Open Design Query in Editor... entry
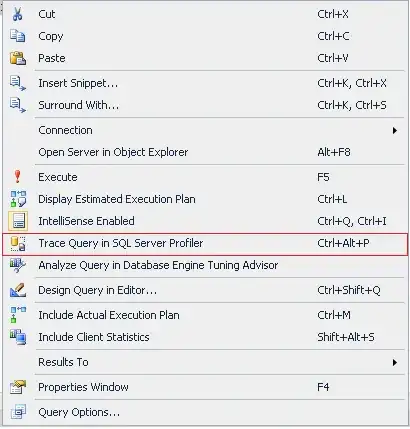The image size is (410, 429). [x=205, y=290]
